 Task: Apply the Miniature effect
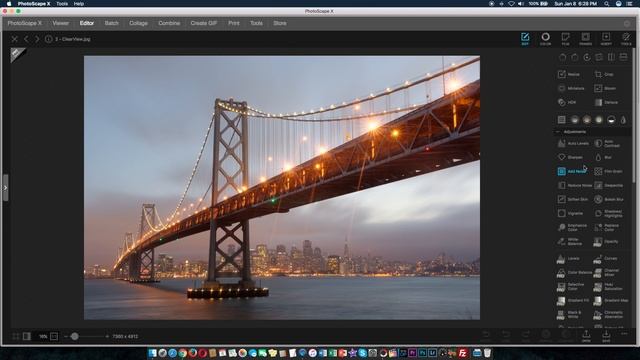coord(571,88)
